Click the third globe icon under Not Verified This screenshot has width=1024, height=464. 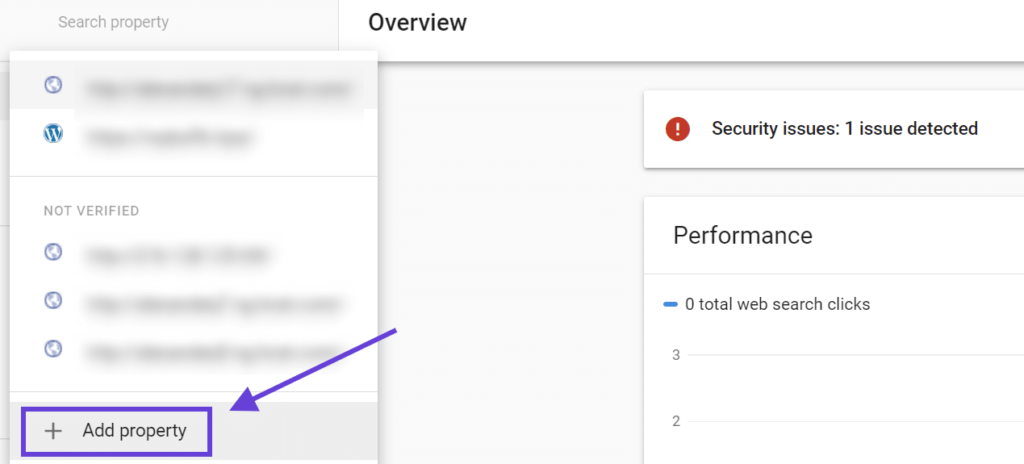53,349
